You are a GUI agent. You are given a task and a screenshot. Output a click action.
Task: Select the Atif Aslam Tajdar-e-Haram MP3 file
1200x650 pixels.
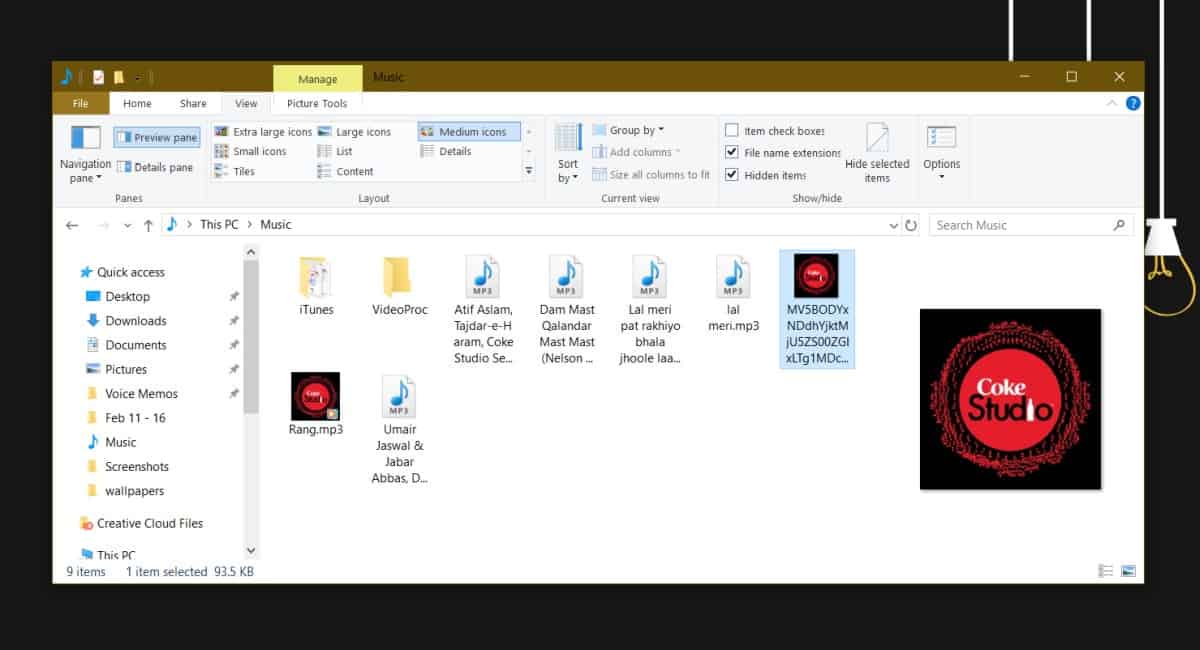483,309
